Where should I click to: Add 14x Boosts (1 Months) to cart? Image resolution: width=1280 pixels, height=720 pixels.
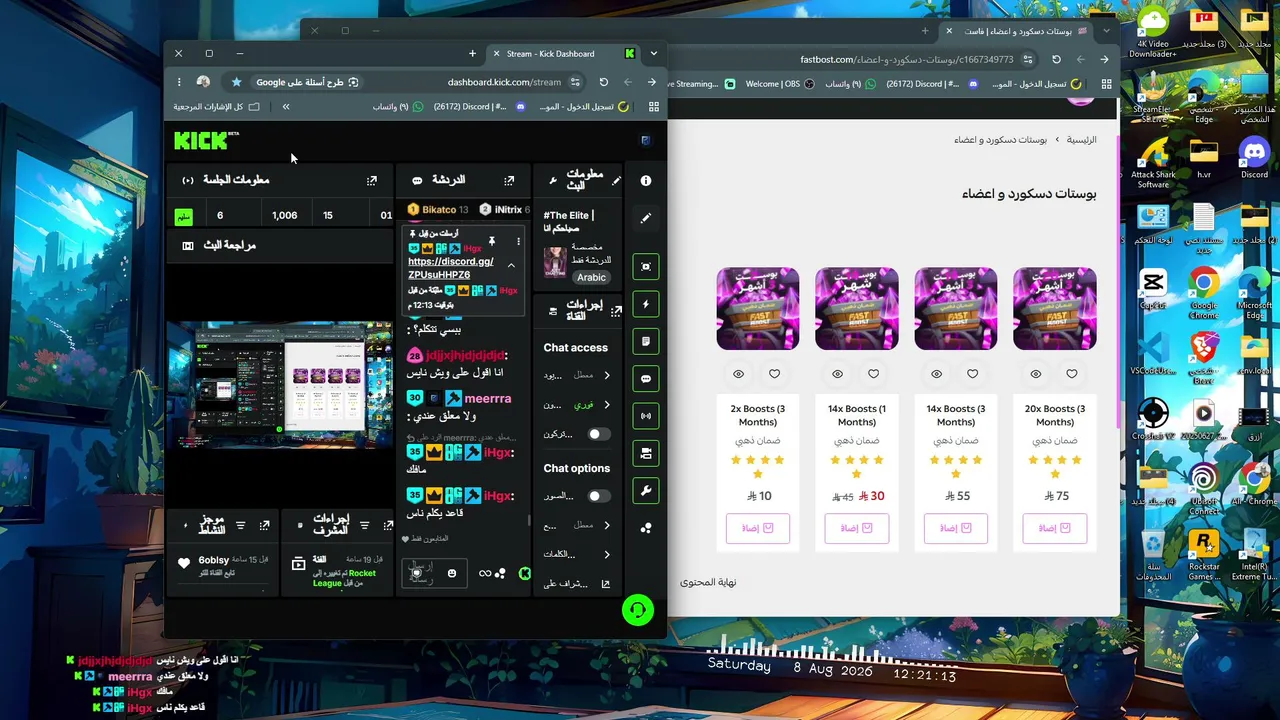pyautogui.click(x=856, y=528)
